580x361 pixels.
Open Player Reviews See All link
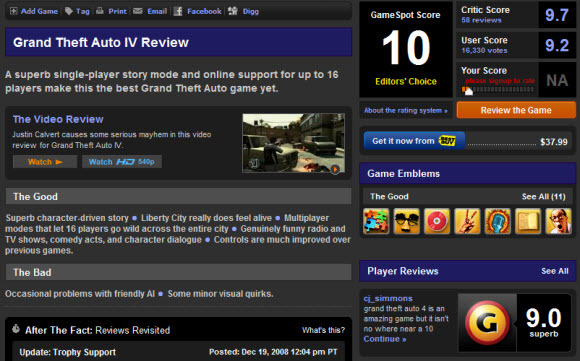[554, 271]
